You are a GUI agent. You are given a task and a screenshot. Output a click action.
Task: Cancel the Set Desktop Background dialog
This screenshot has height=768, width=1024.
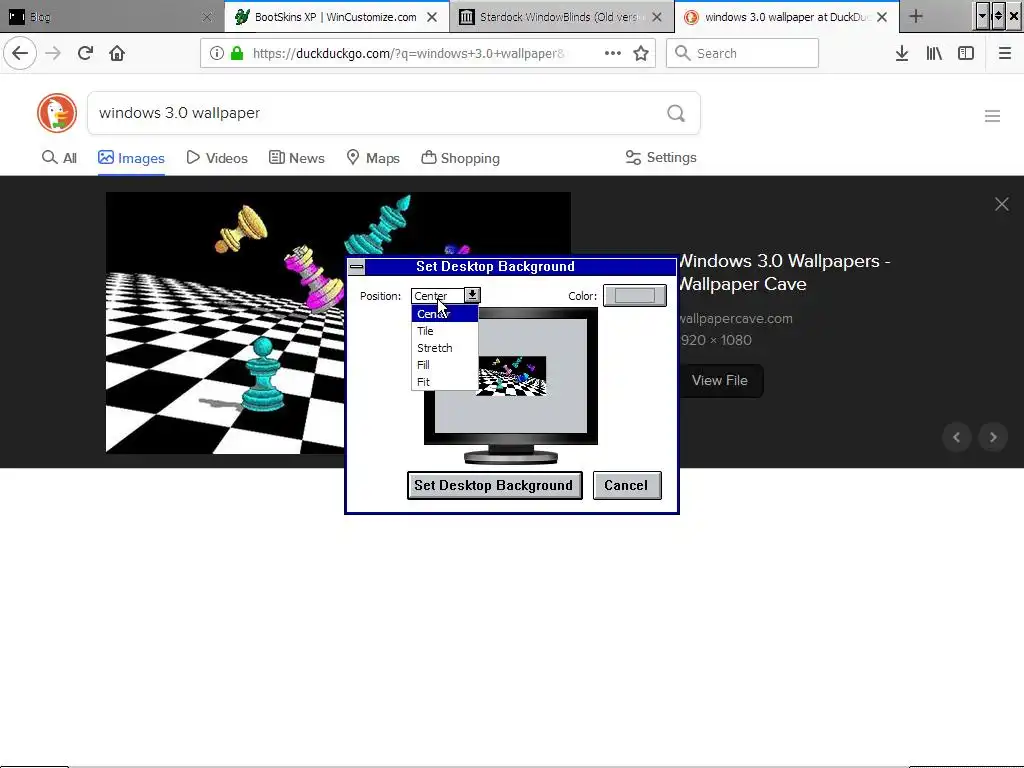[x=627, y=485]
